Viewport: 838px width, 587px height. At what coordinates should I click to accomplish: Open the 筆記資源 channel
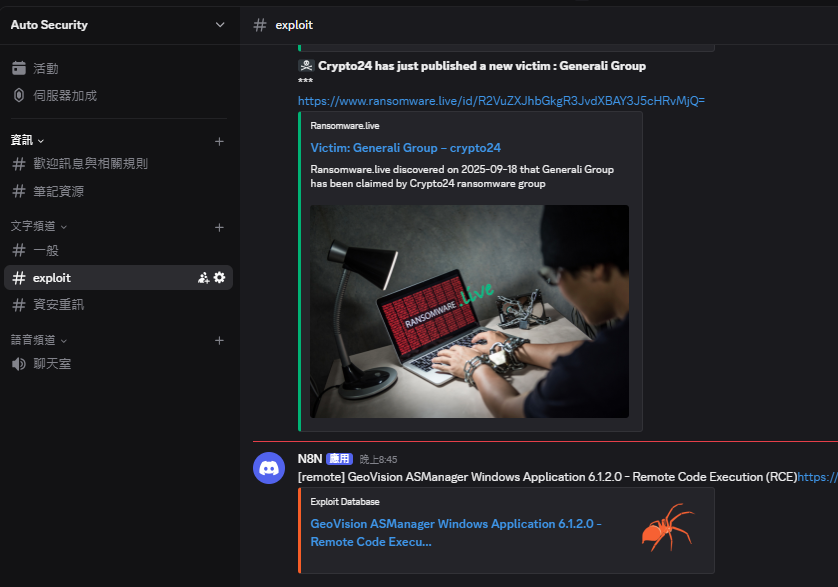pos(118,191)
